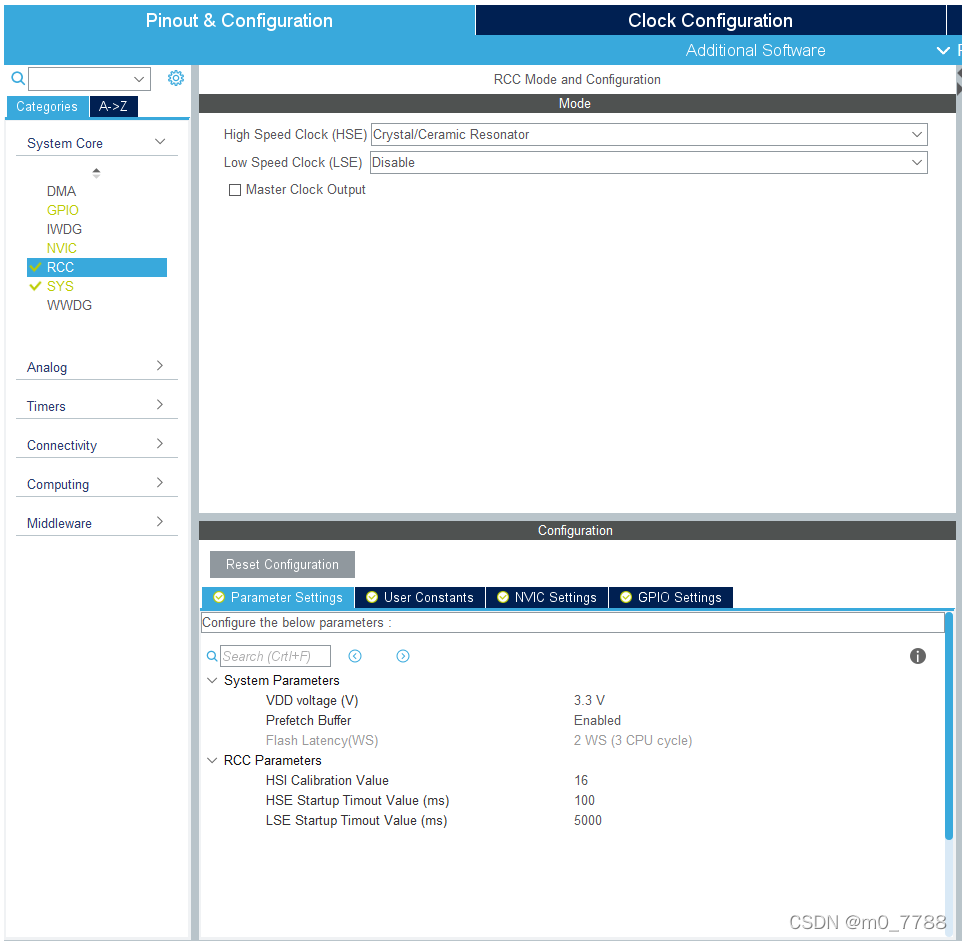Open the categories settings gear icon
The image size is (962, 941).
[x=175, y=78]
